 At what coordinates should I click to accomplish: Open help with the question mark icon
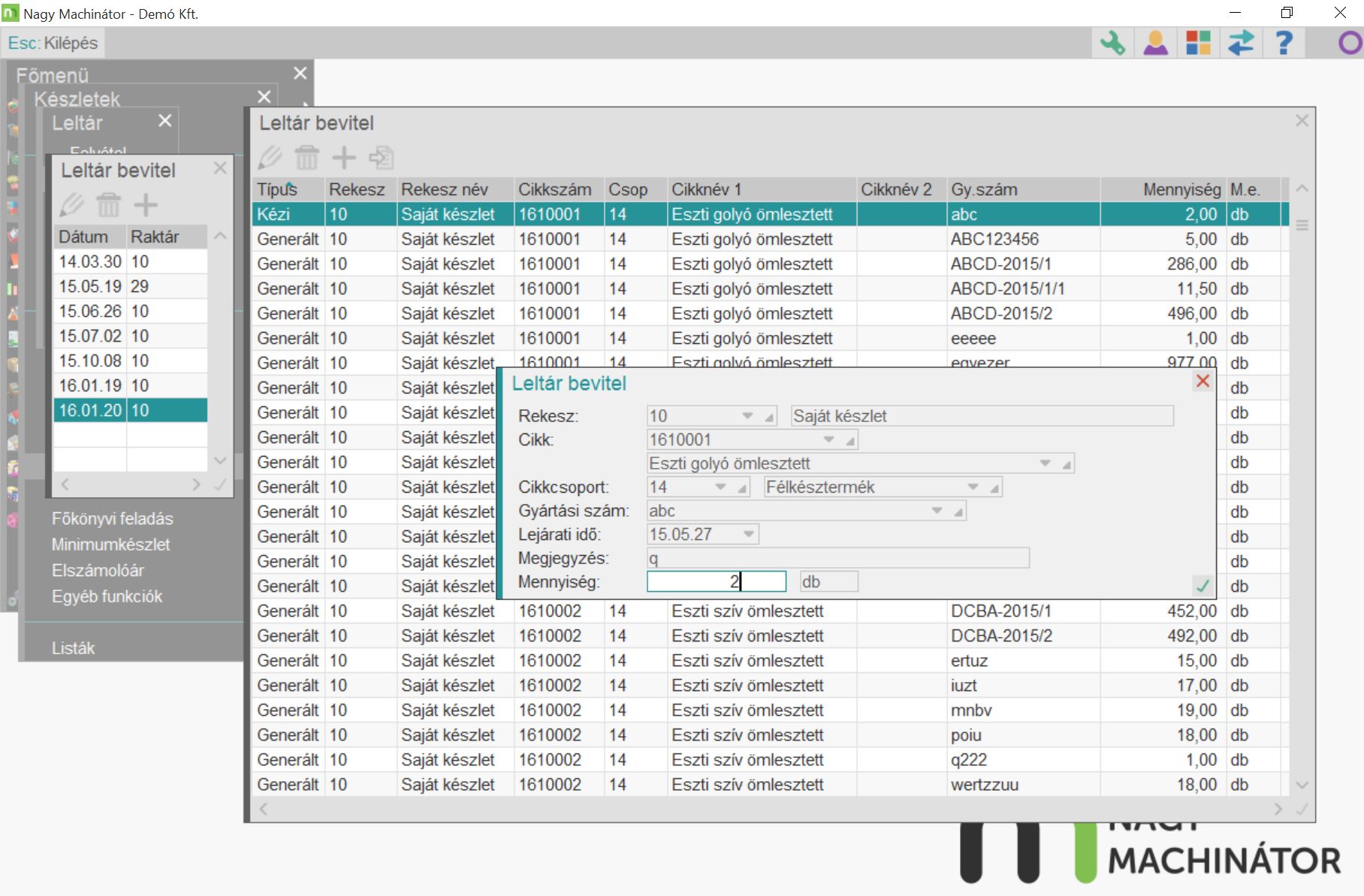[x=1284, y=43]
